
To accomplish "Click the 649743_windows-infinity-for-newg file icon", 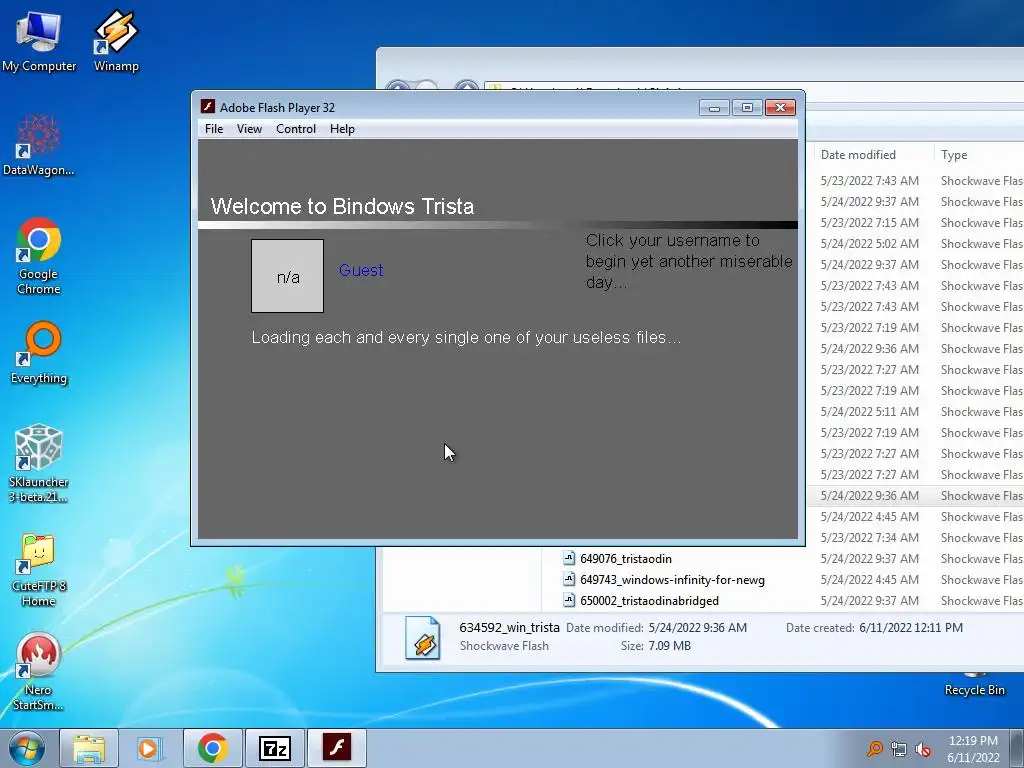I will pyautogui.click(x=569, y=579).
